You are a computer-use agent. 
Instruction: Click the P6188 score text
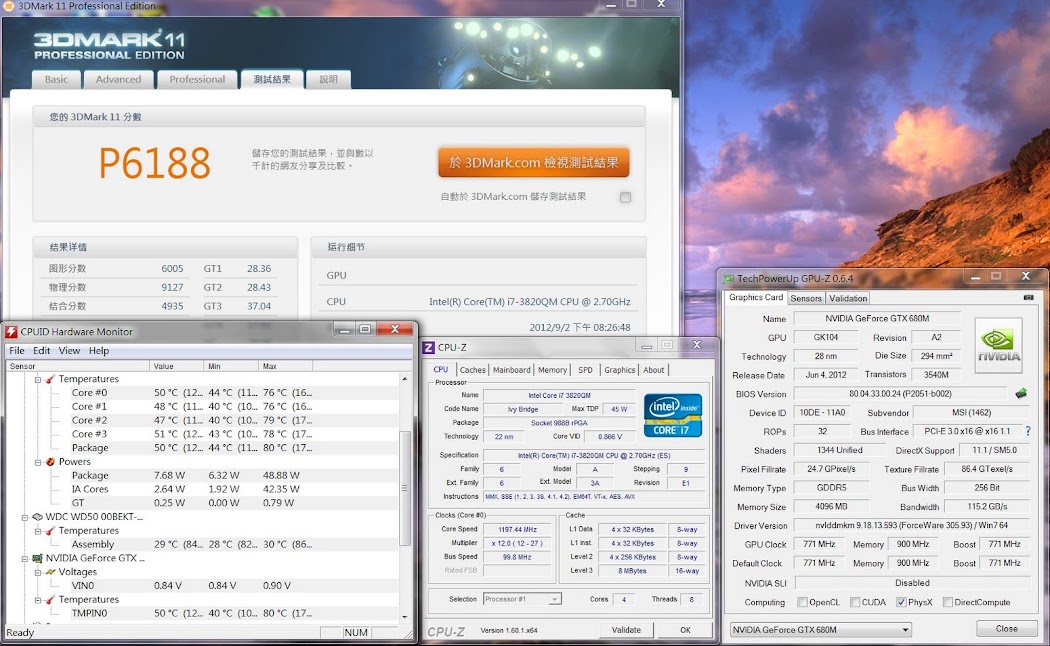tap(155, 163)
